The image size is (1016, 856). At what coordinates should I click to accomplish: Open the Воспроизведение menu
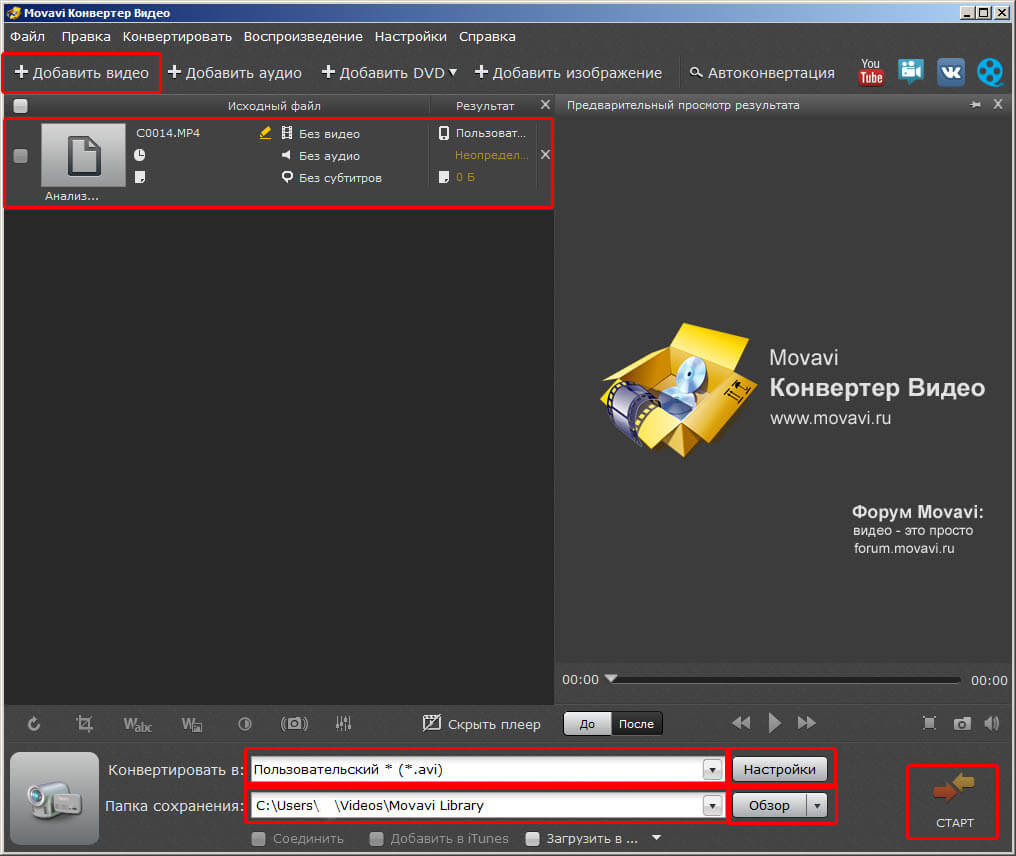point(303,36)
